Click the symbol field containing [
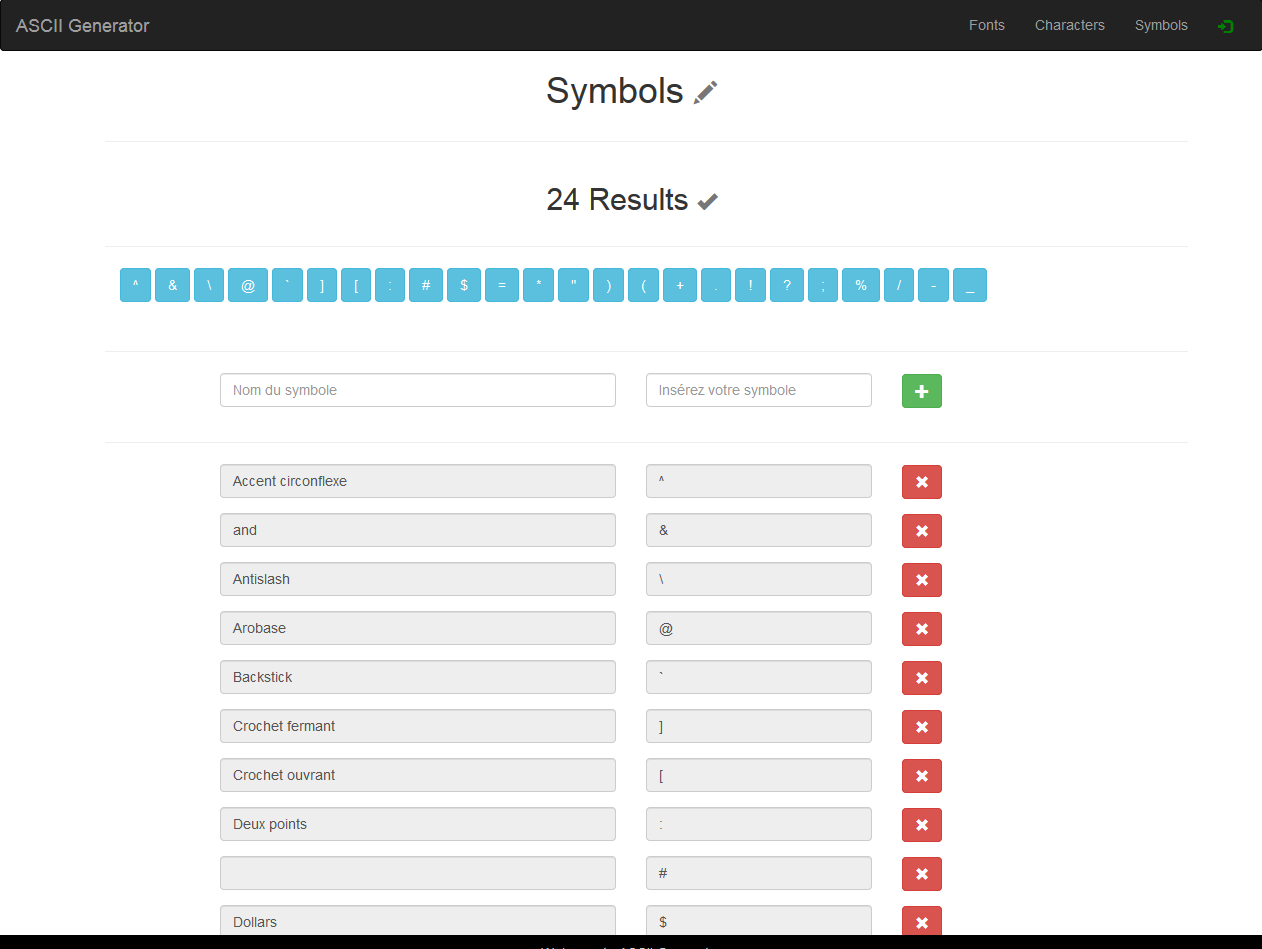The width and height of the screenshot is (1262, 949). tap(759, 775)
